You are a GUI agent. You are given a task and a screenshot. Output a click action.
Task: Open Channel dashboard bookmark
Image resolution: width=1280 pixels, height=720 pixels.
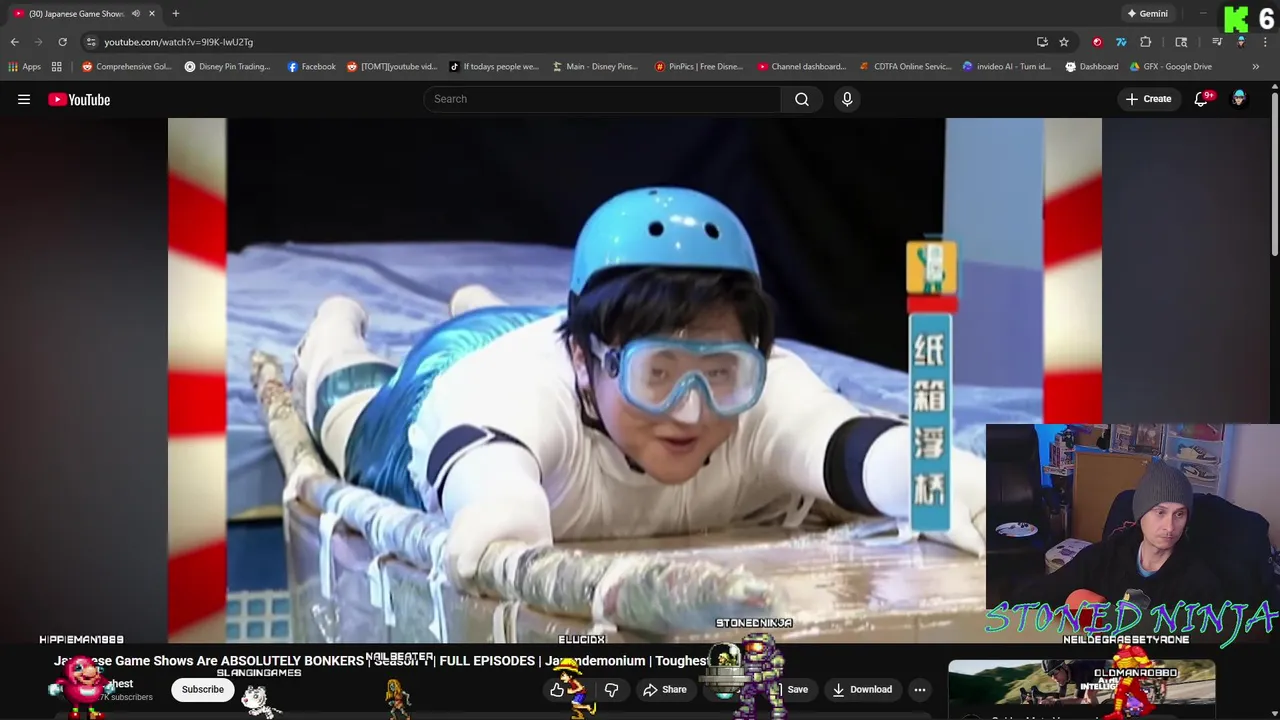coord(802,67)
